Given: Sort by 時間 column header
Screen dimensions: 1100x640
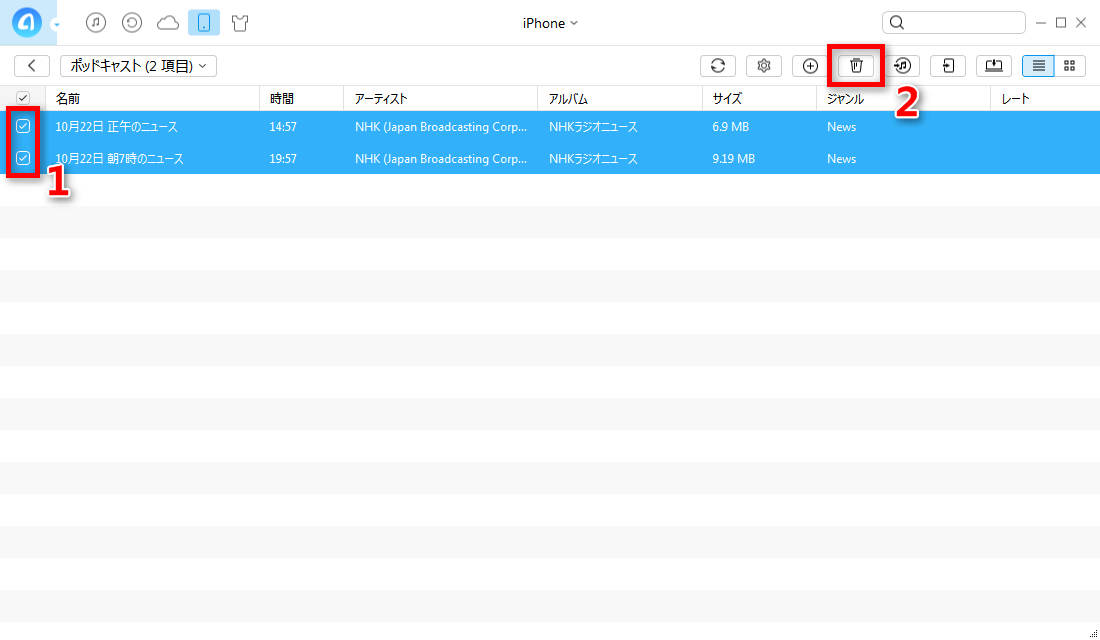Looking at the screenshot, I should [302, 98].
